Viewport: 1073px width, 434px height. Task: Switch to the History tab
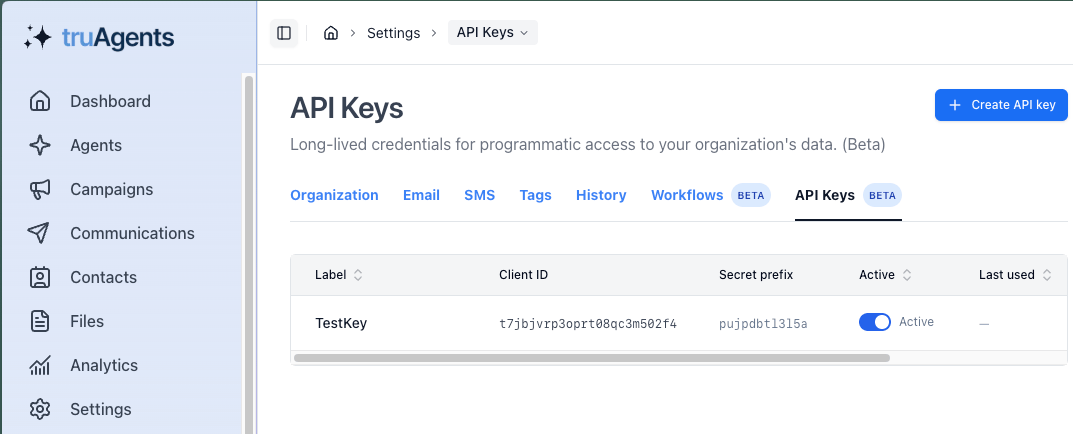(601, 195)
